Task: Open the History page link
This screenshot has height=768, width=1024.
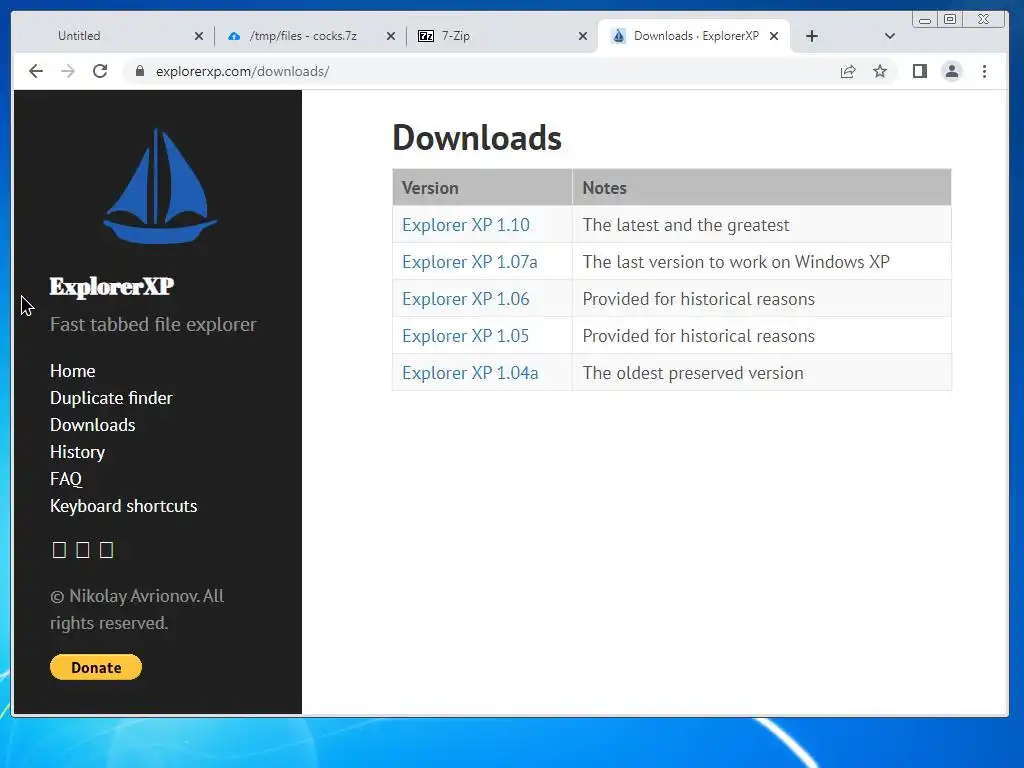Action: pyautogui.click(x=77, y=452)
